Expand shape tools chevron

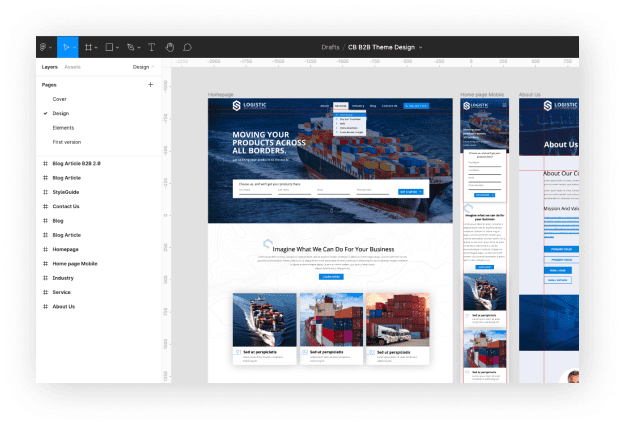tap(117, 48)
